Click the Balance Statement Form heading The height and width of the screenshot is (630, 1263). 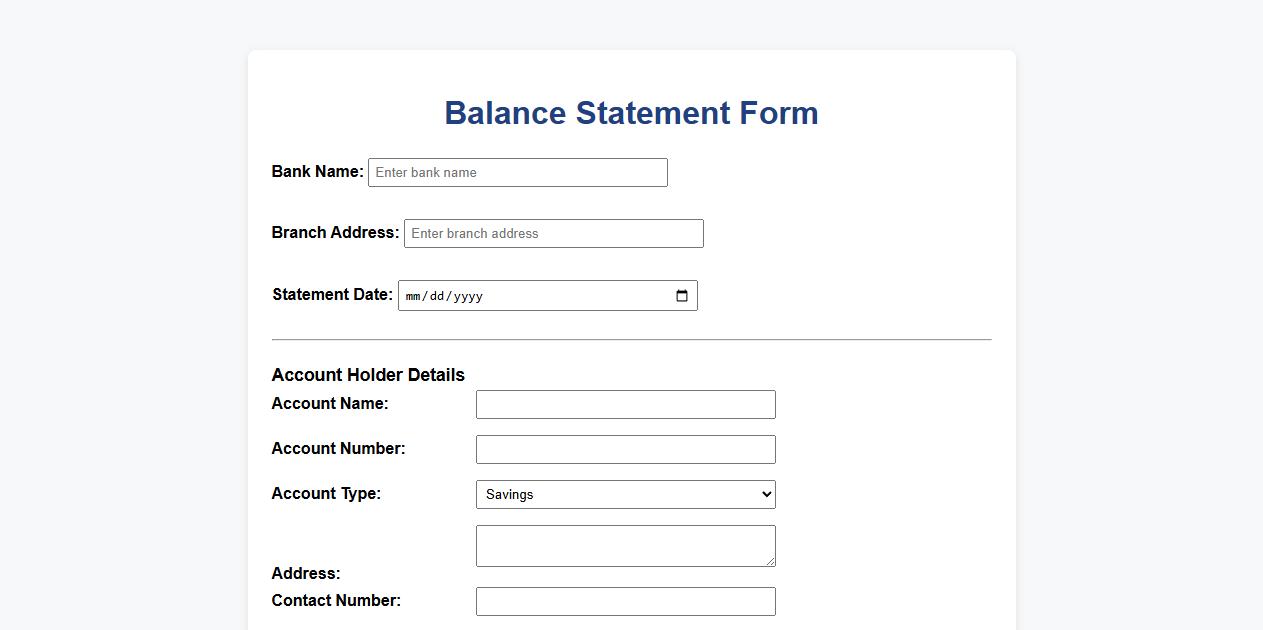[x=631, y=113]
